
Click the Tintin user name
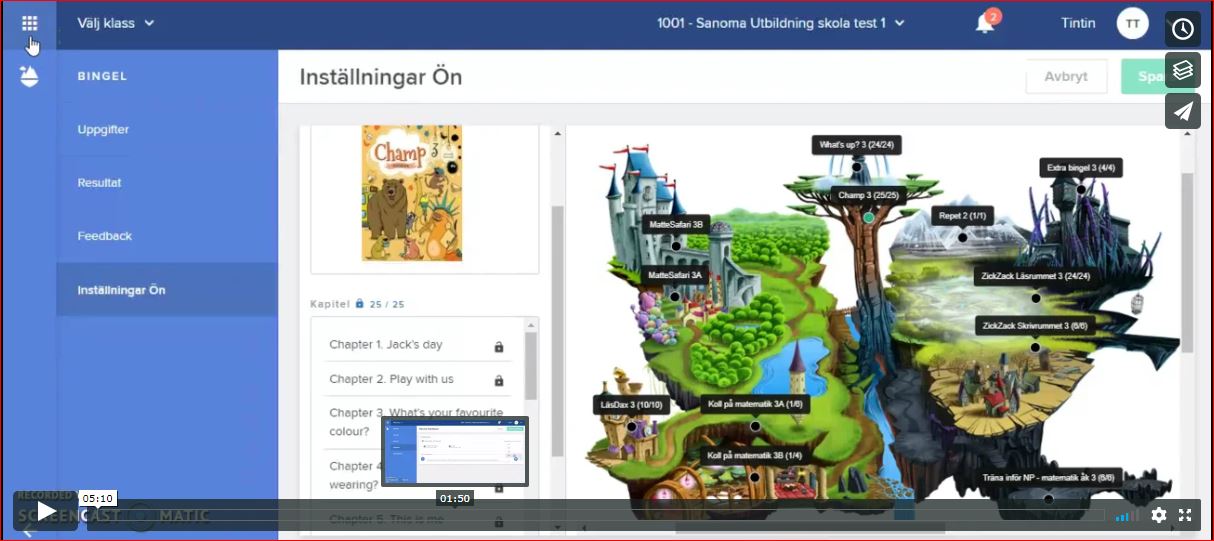[1078, 23]
